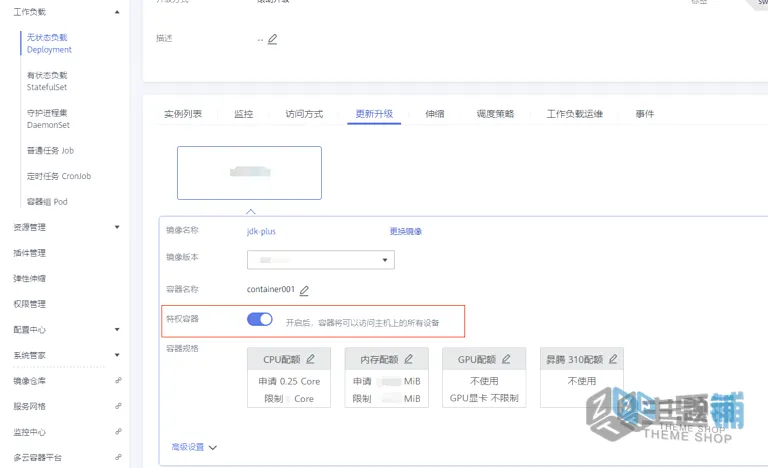Open 弹性伸缩 in sidebar
The width and height of the screenshot is (768, 468).
tap(29, 278)
